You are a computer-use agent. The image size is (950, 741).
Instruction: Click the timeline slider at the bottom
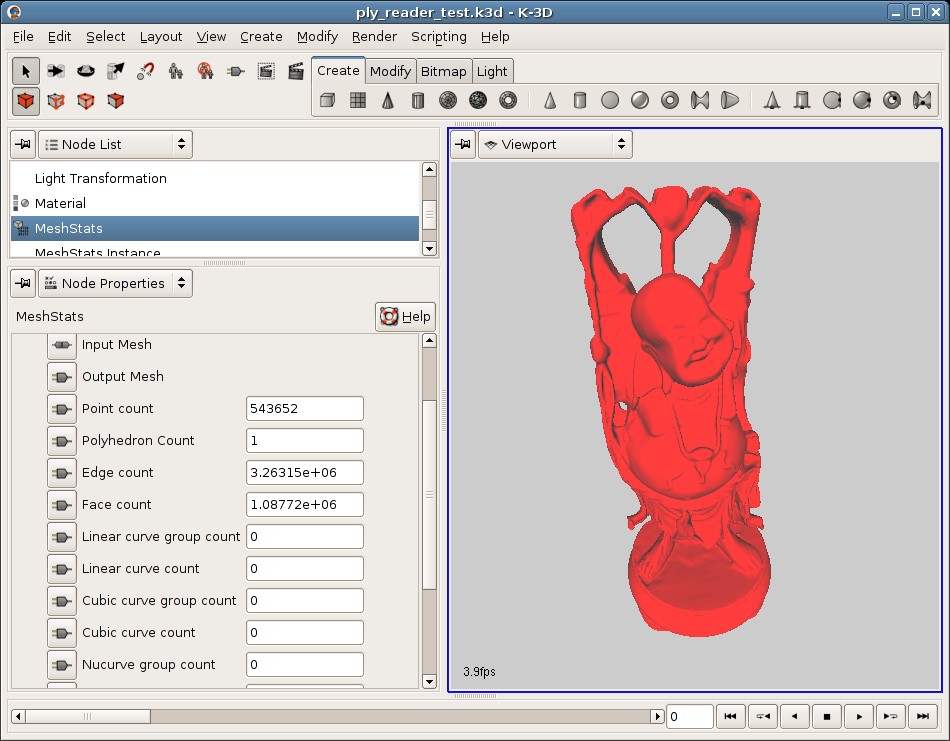87,716
